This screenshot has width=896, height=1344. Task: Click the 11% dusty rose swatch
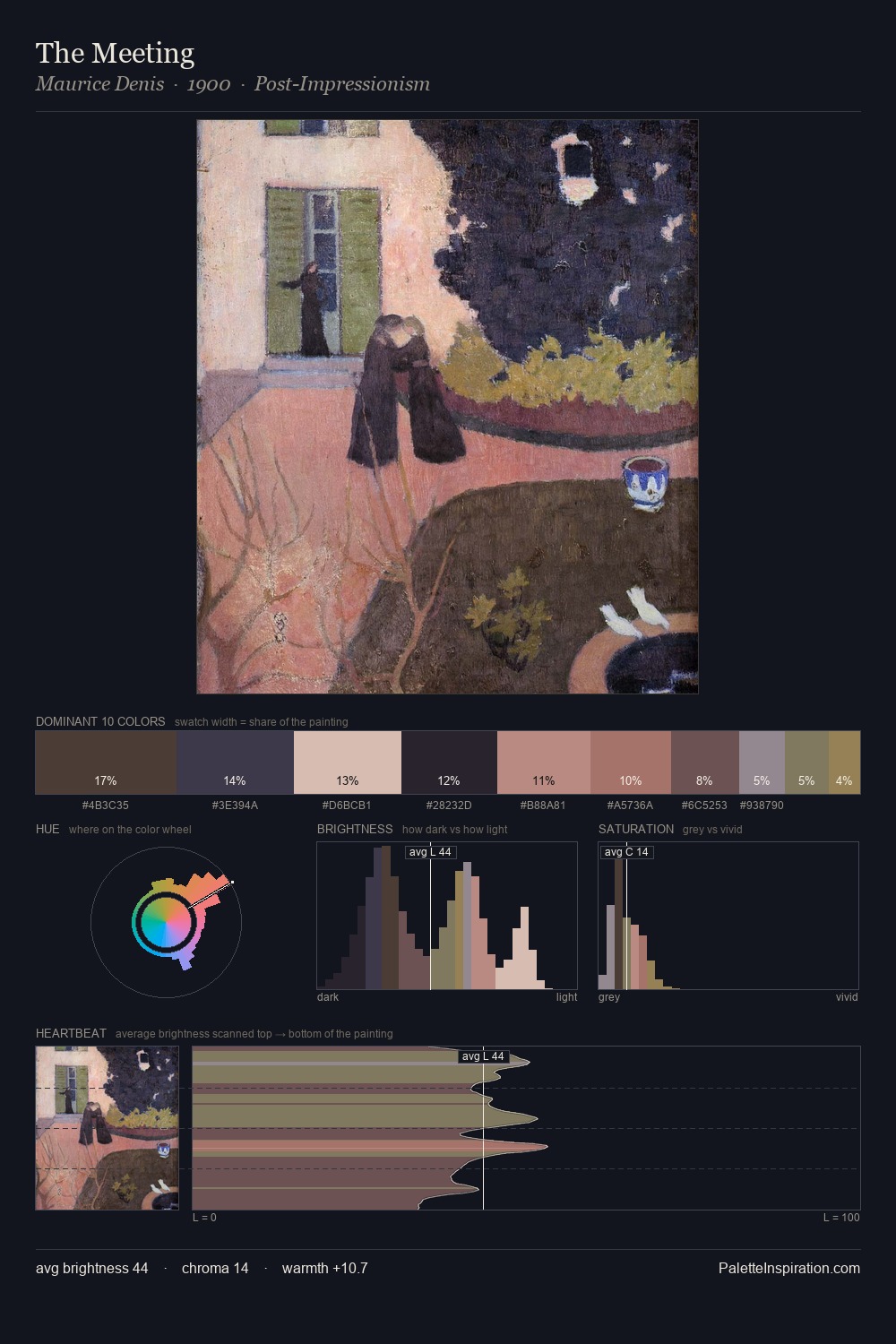[x=544, y=762]
